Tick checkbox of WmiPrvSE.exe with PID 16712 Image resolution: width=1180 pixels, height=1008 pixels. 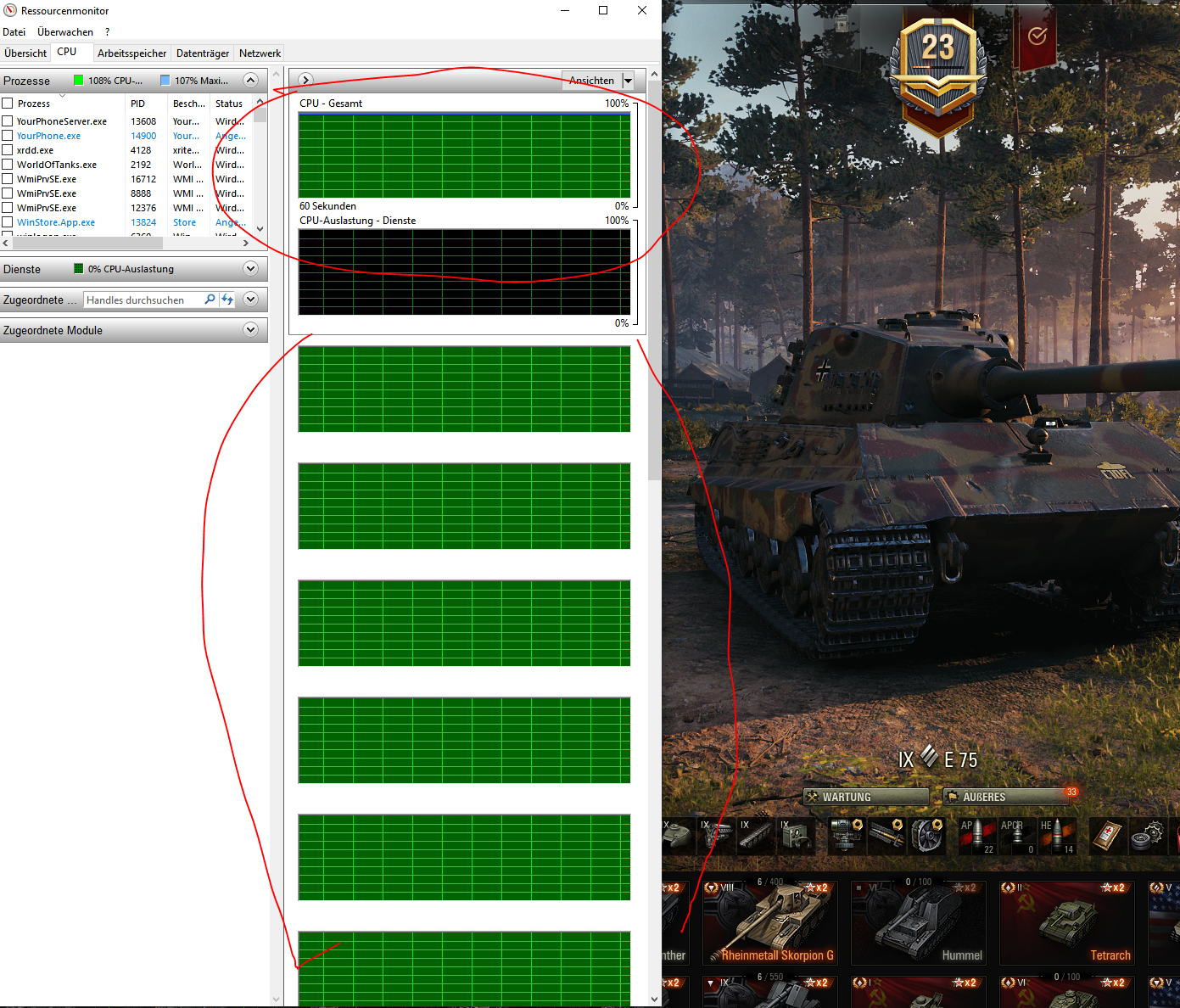tap(8, 179)
